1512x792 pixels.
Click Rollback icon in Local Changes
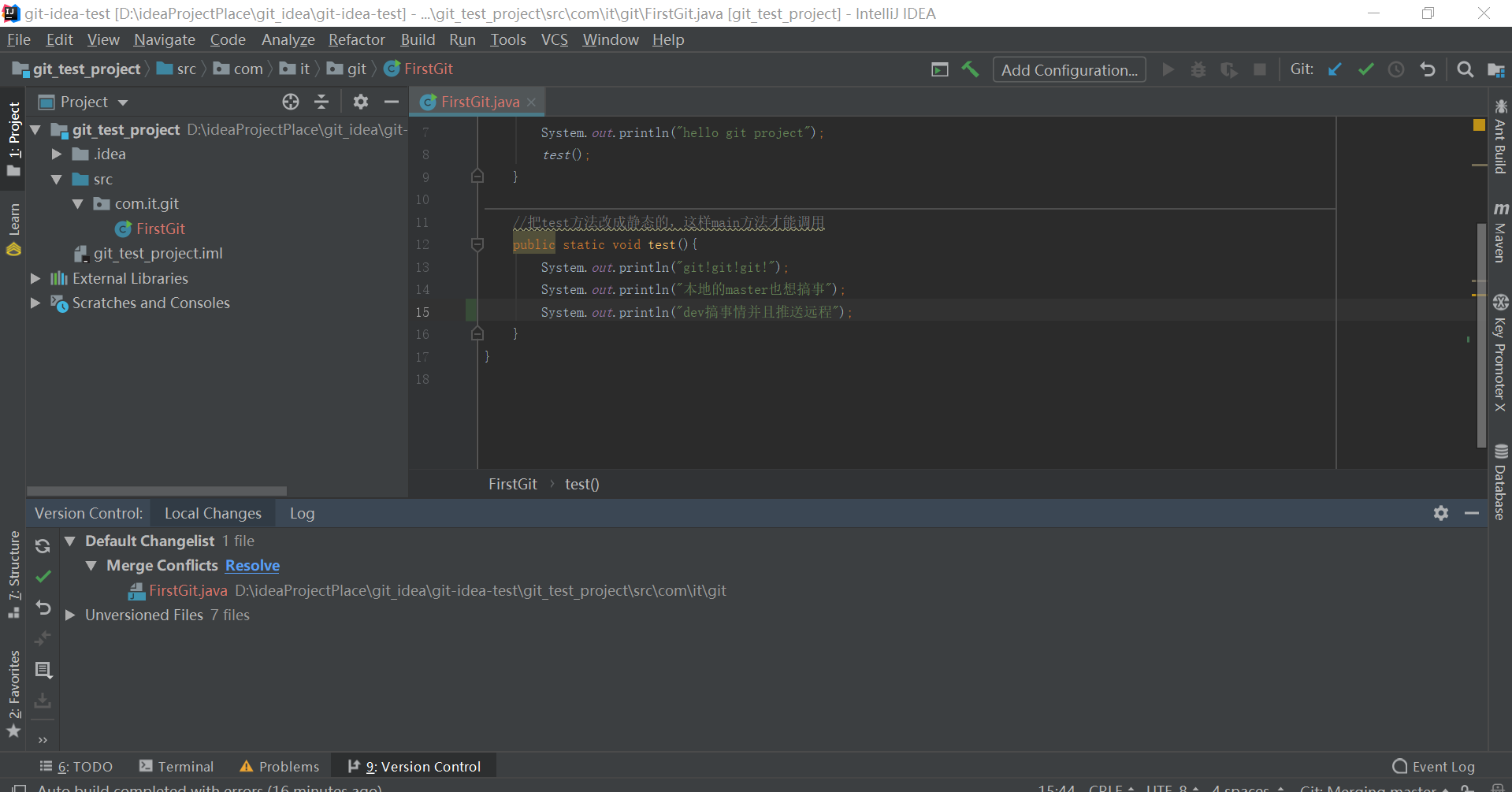(43, 608)
